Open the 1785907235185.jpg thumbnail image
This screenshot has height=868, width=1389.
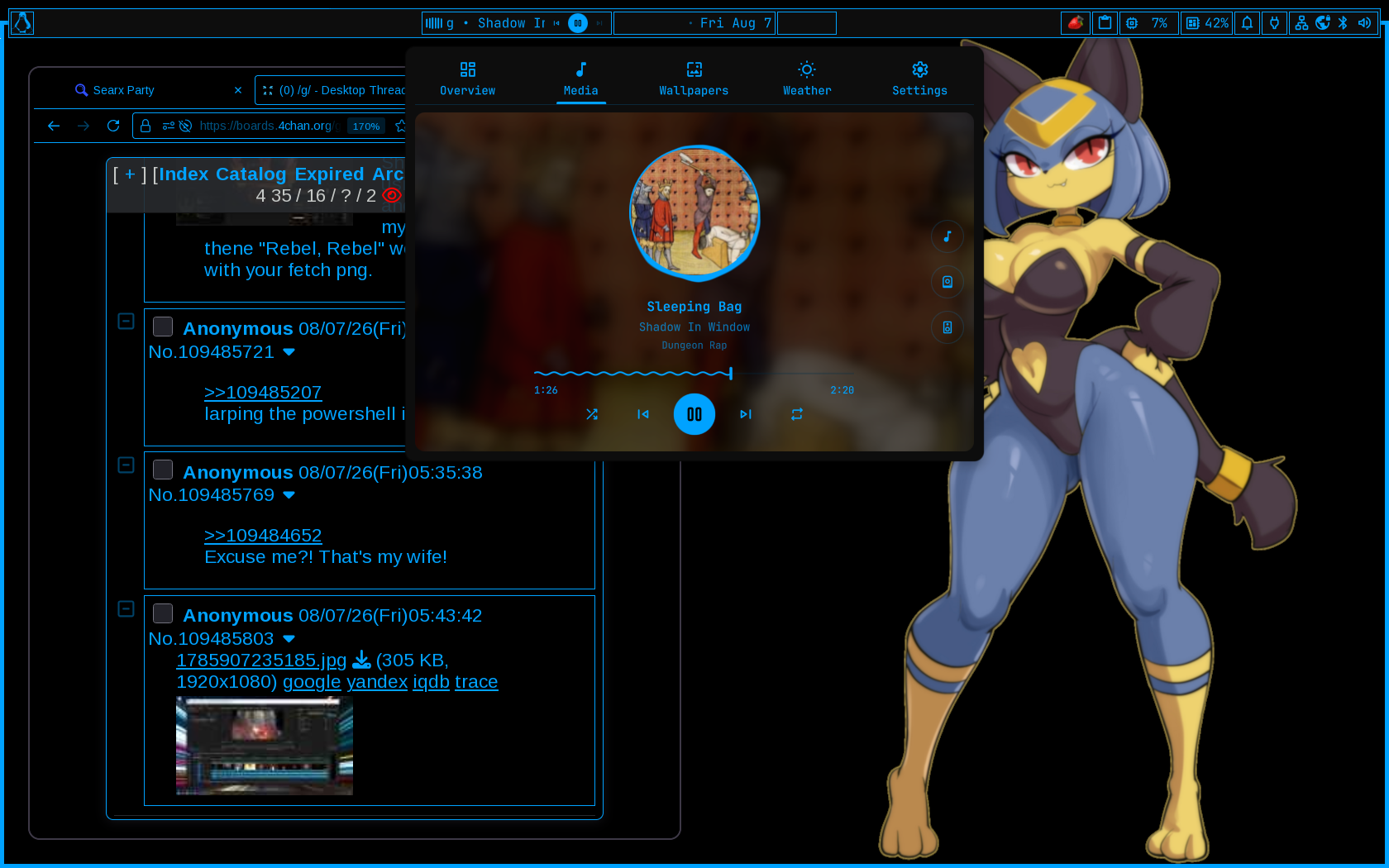pyautogui.click(x=265, y=746)
